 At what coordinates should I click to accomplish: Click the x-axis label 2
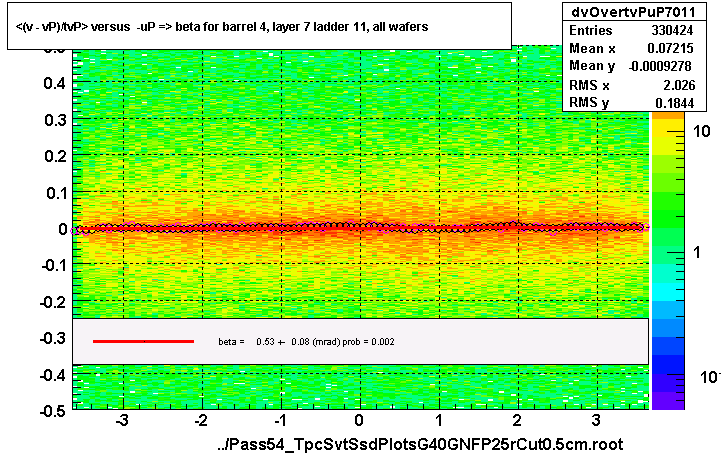pyautogui.click(x=518, y=421)
